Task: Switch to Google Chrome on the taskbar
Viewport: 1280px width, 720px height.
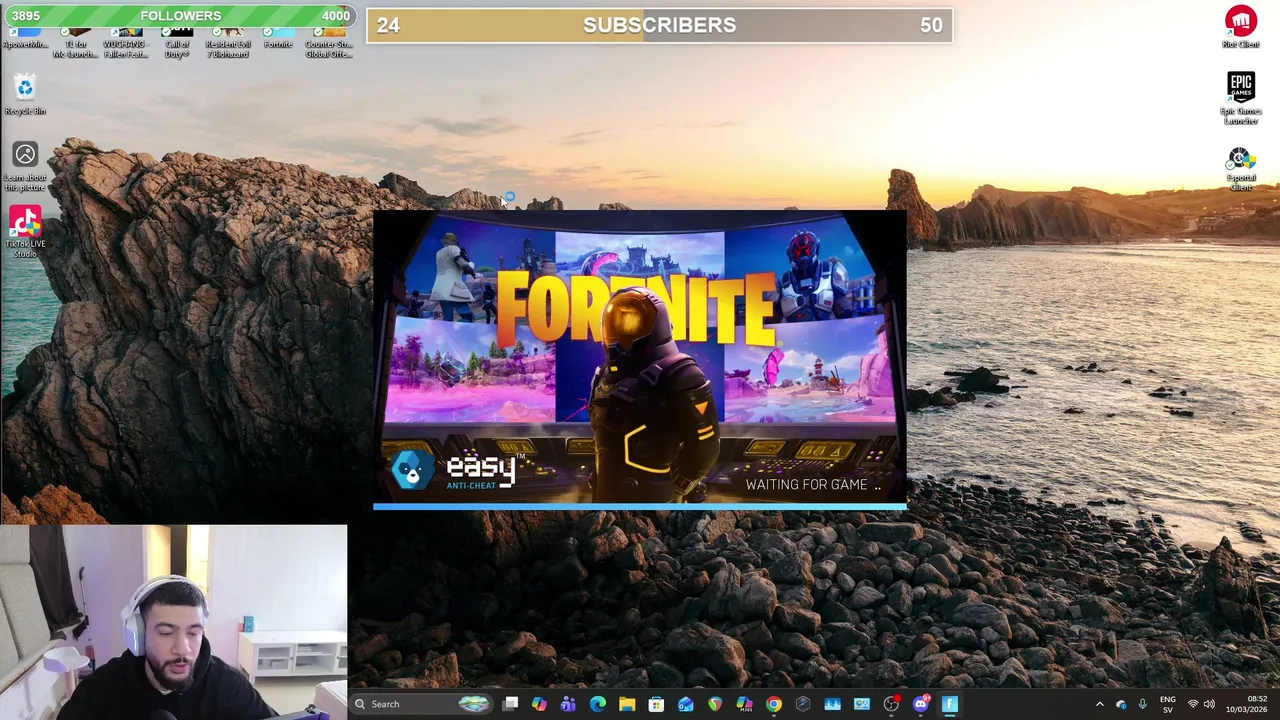Action: tap(774, 704)
